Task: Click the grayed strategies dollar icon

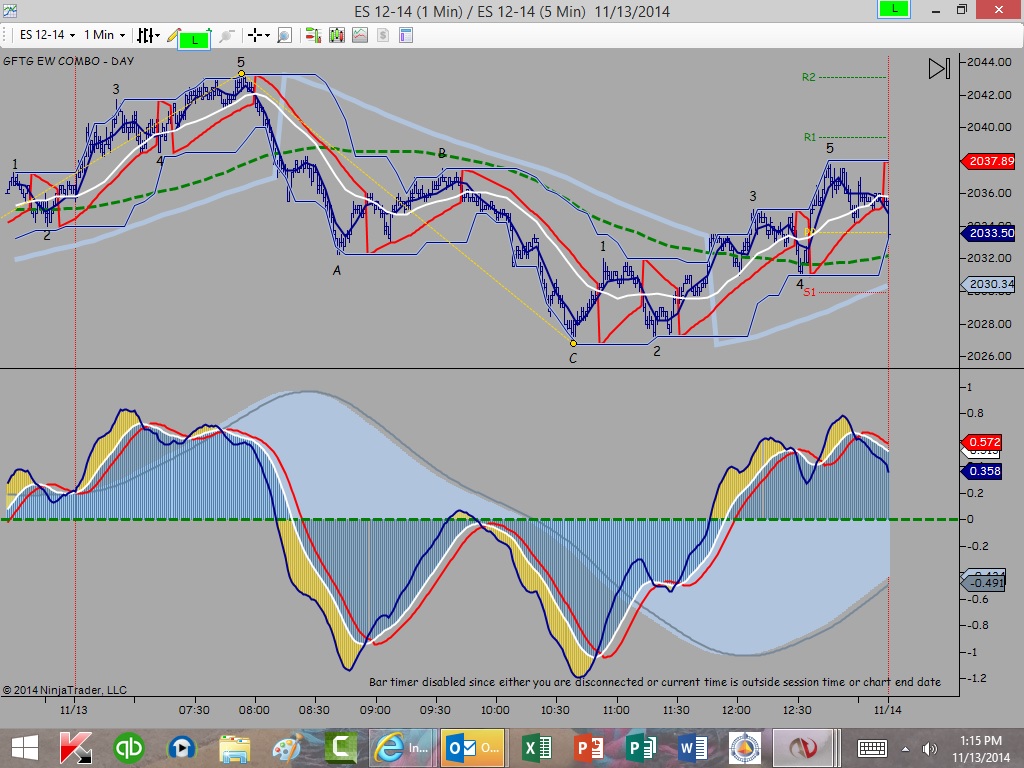Action: coord(383,35)
